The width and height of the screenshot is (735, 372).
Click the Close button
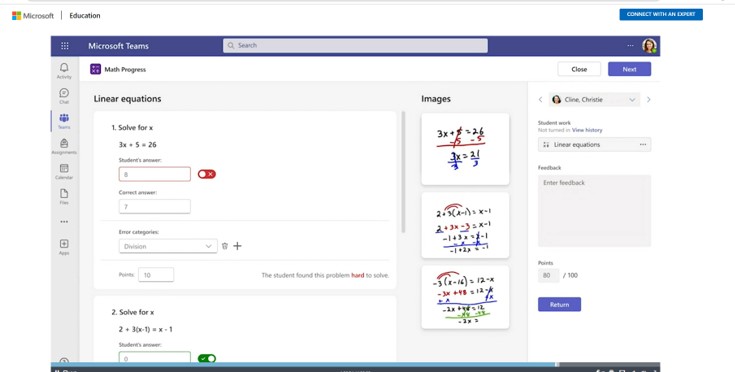click(579, 69)
